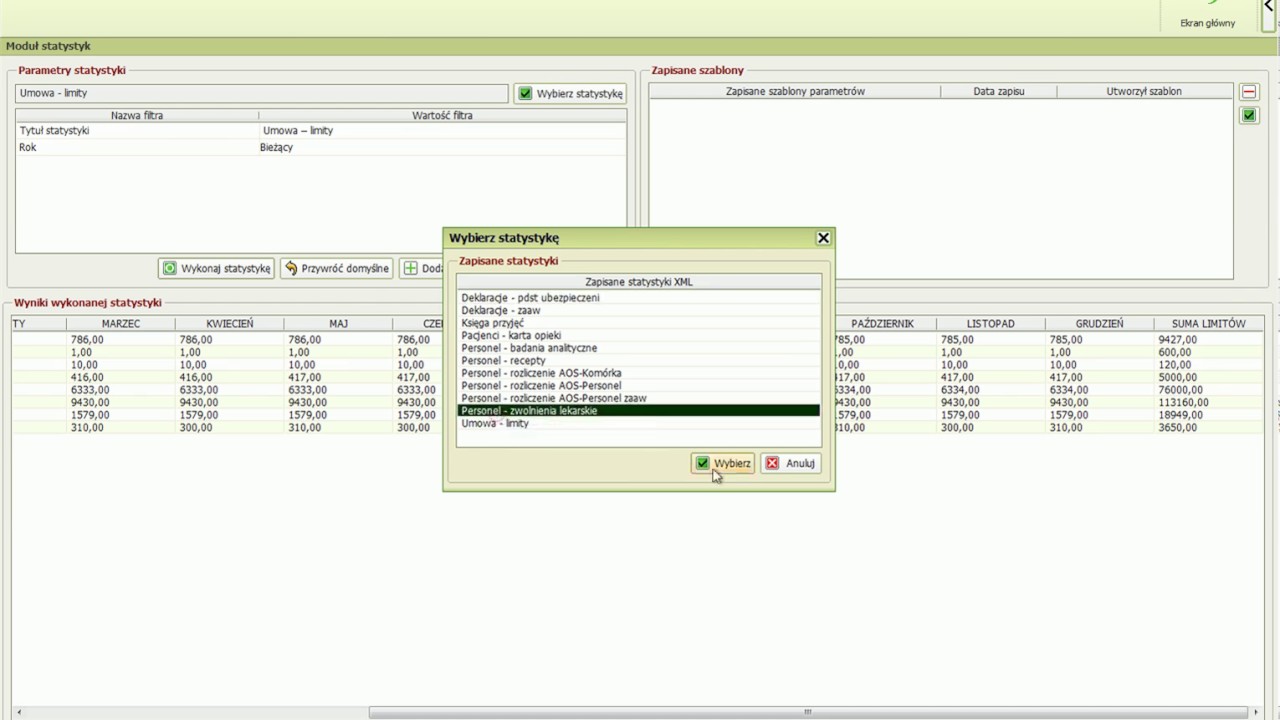Click LISTOPAD column header
The height and width of the screenshot is (720, 1280).
[x=990, y=324]
